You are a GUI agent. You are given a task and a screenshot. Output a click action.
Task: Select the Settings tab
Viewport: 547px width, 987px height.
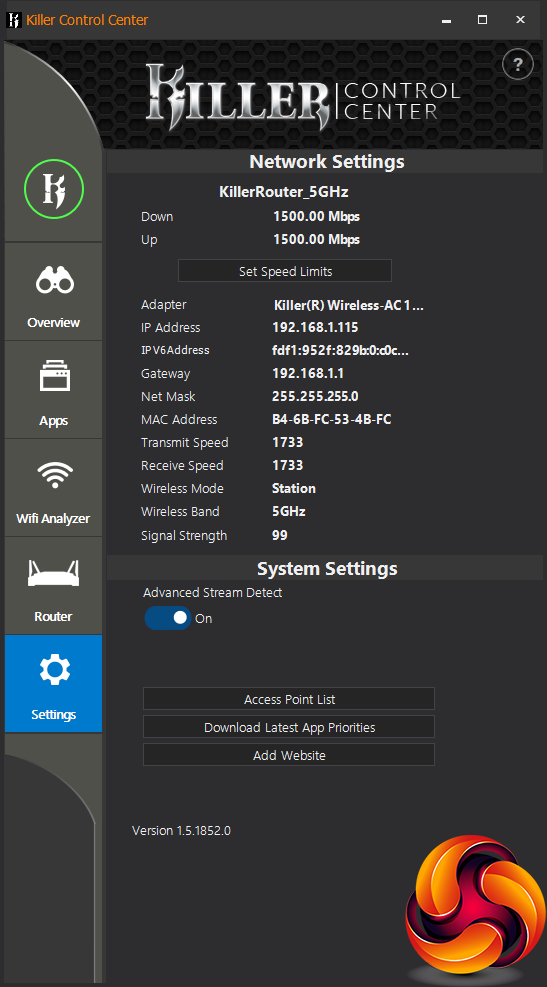(54, 684)
